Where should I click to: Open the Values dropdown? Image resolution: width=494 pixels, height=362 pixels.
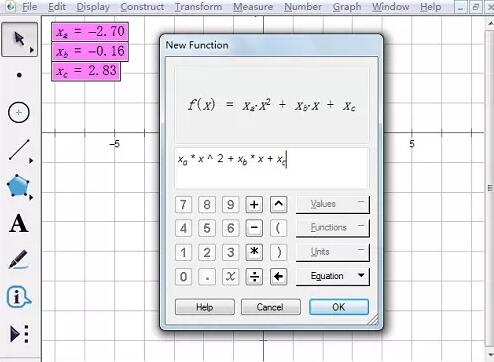333,204
